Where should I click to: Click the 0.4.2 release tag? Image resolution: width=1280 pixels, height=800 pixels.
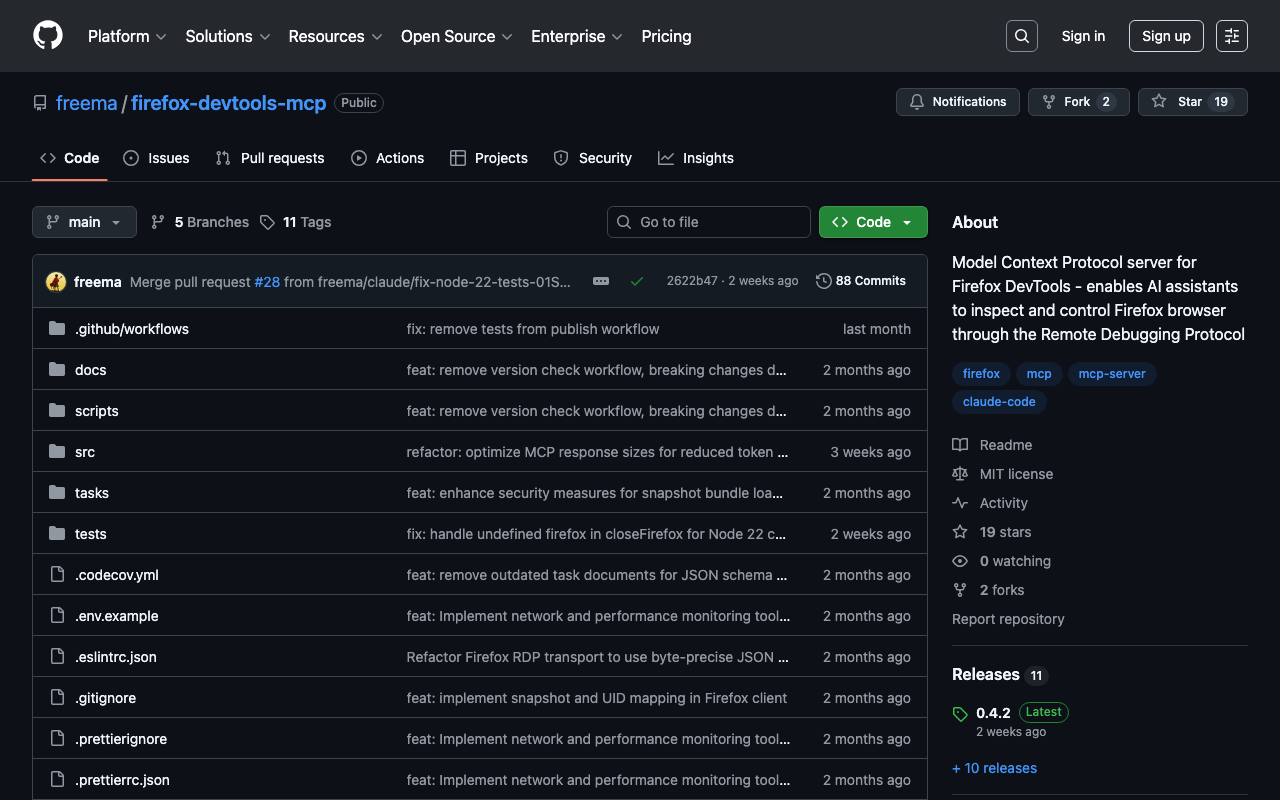(993, 713)
